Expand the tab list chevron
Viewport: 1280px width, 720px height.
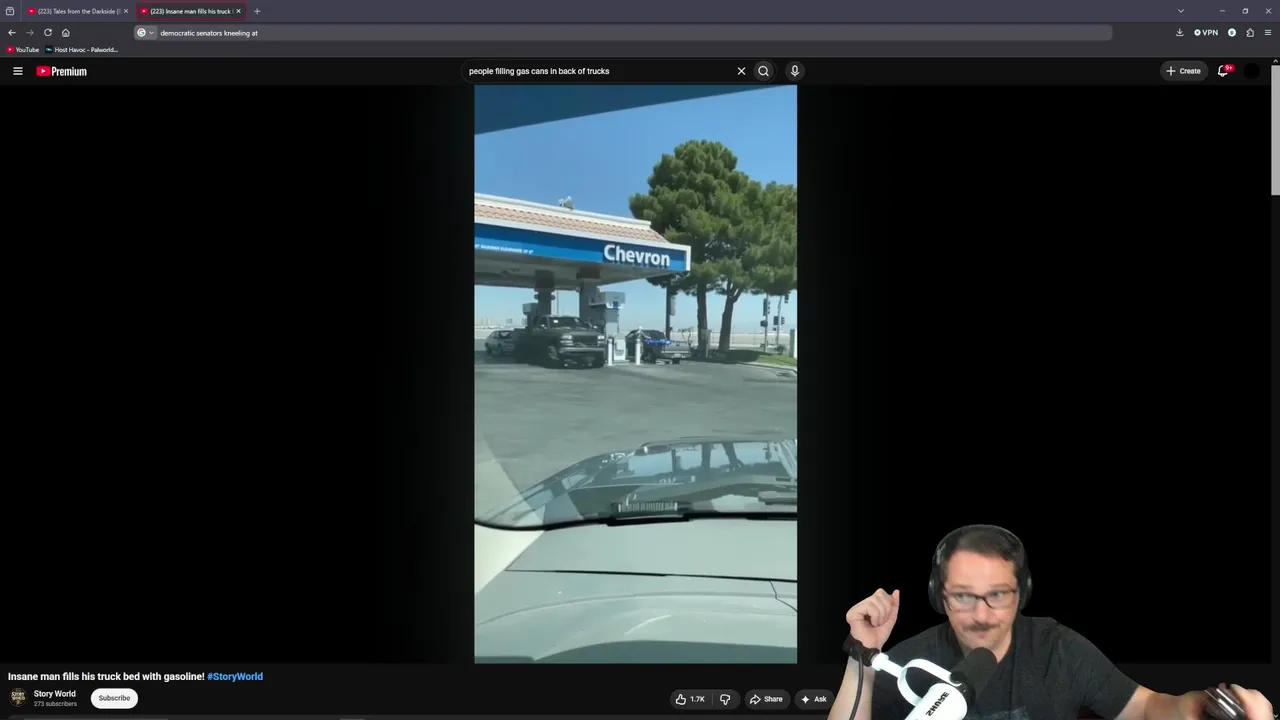pyautogui.click(x=1180, y=11)
